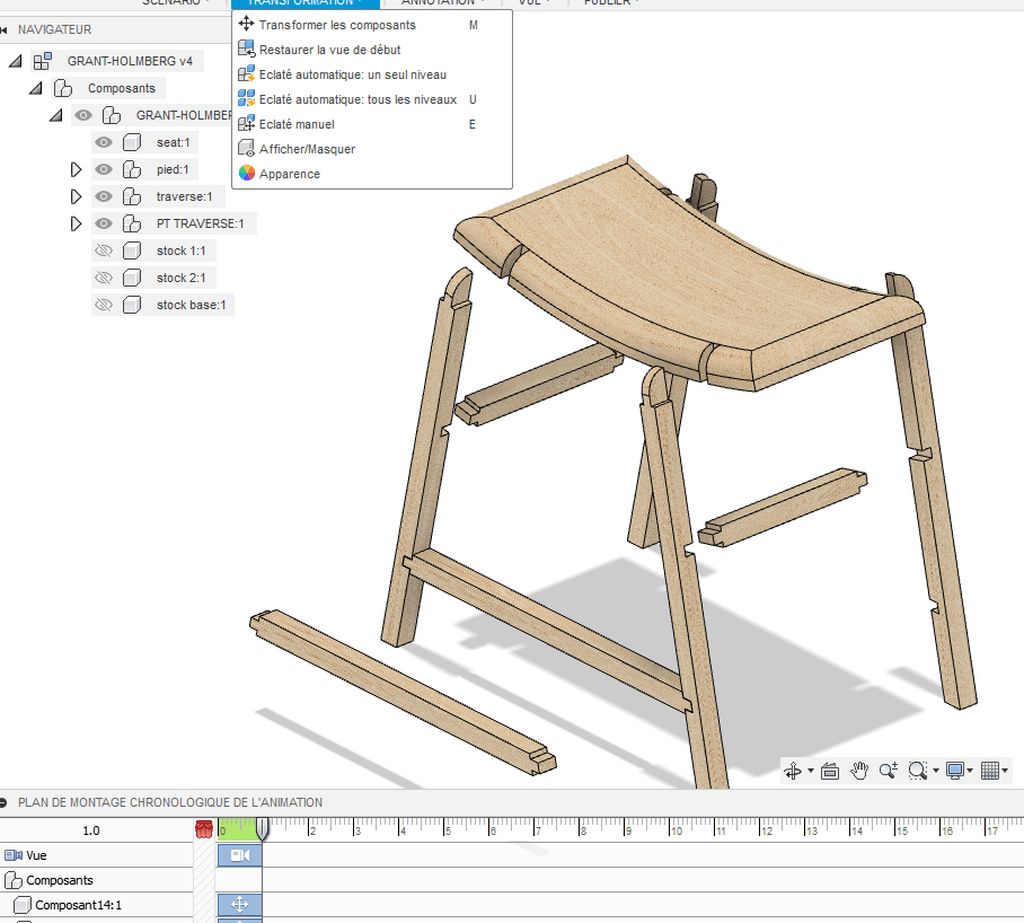Click the Zoom Window fit icon

[x=917, y=770]
